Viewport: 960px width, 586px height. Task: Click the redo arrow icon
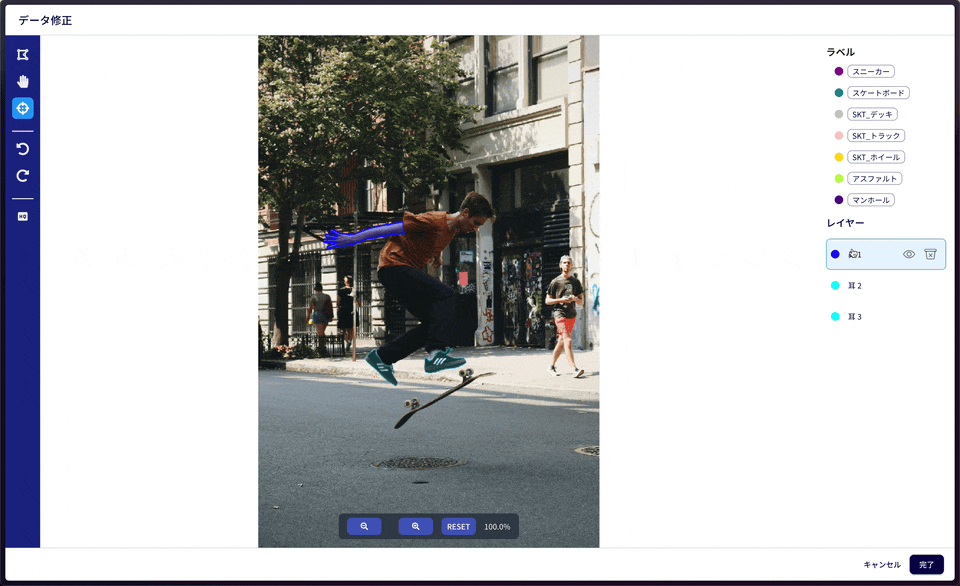[22, 176]
